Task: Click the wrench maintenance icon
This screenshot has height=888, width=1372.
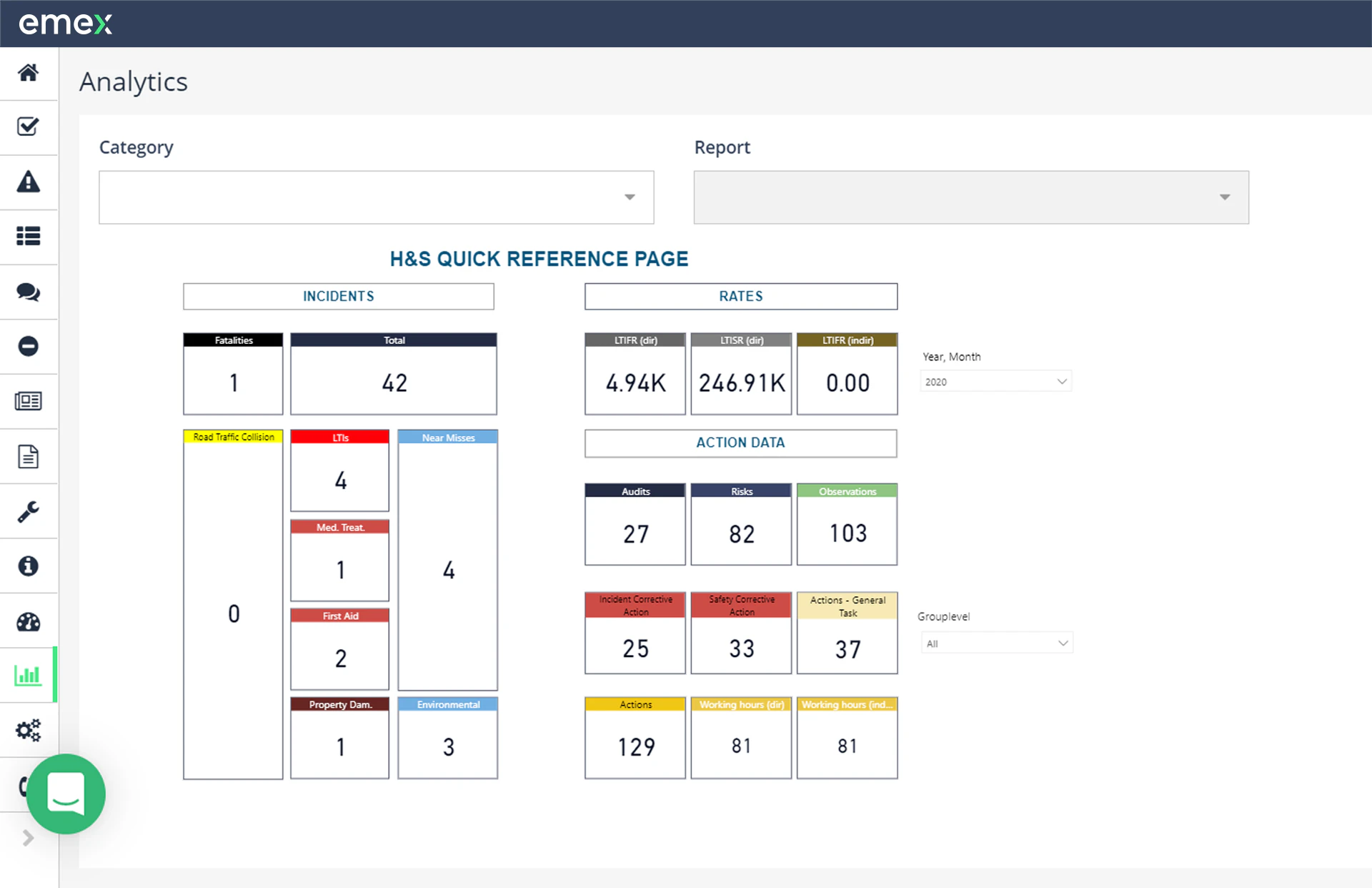Action: point(29,511)
